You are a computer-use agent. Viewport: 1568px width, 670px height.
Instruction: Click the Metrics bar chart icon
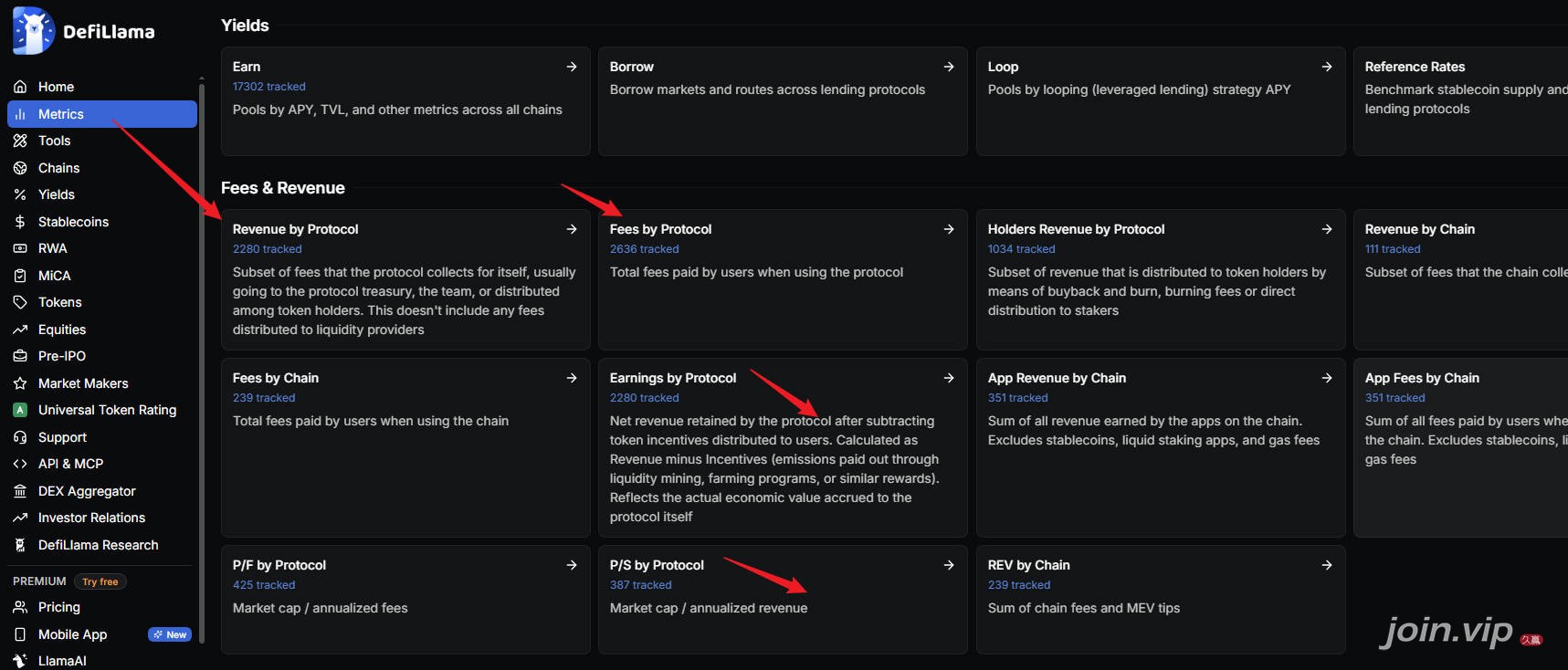(x=20, y=114)
